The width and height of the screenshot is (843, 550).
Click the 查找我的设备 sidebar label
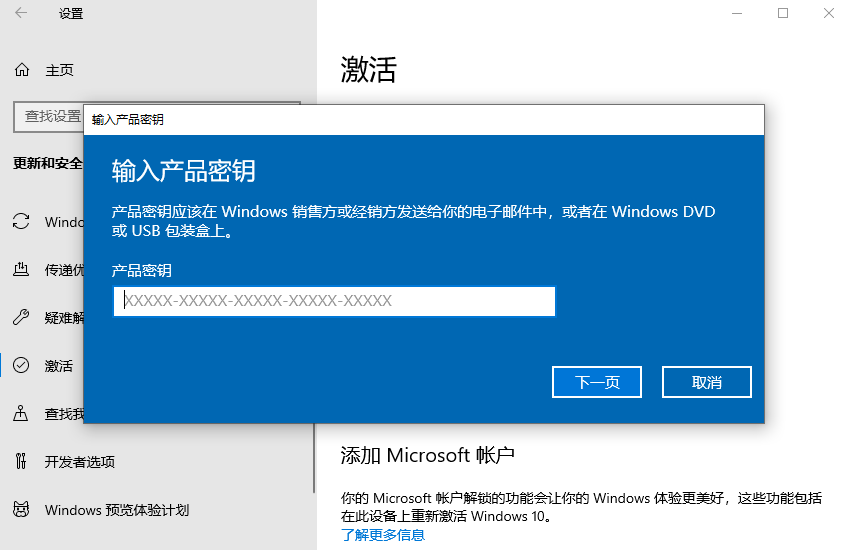[64, 414]
